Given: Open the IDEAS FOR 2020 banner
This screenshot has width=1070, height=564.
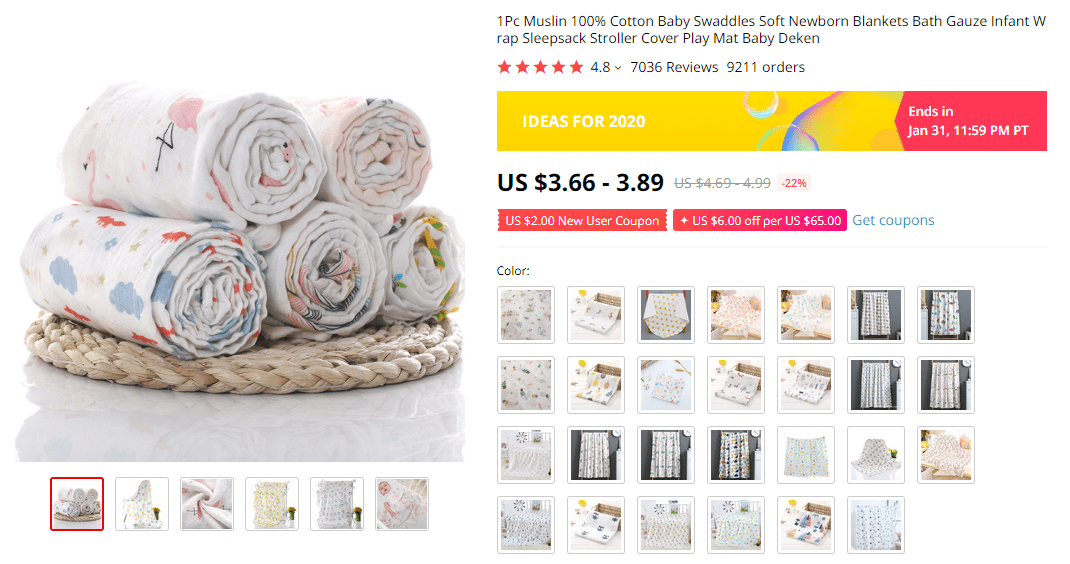Looking at the screenshot, I should [x=771, y=121].
